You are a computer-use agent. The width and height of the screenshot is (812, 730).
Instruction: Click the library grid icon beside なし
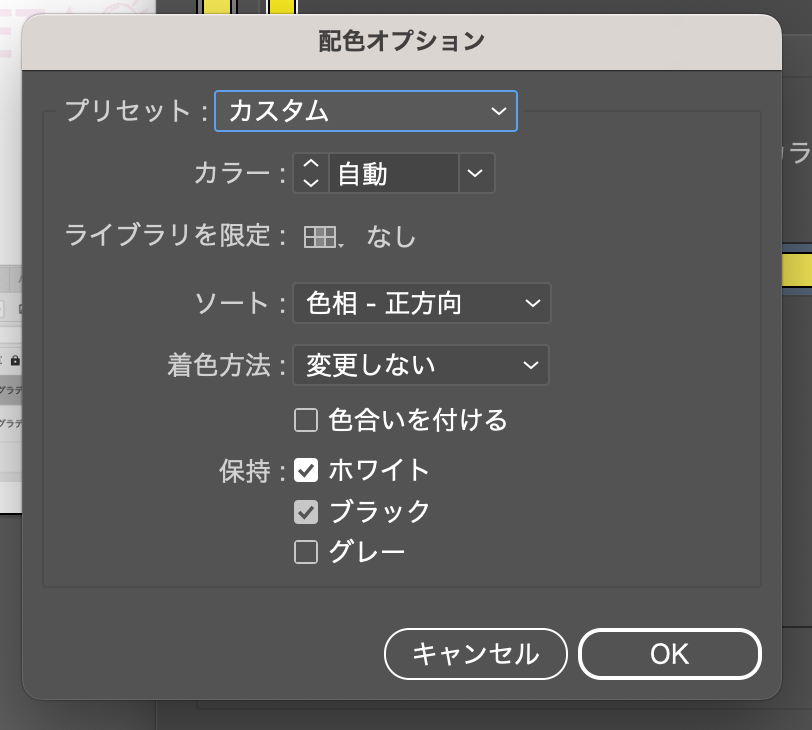tap(318, 237)
